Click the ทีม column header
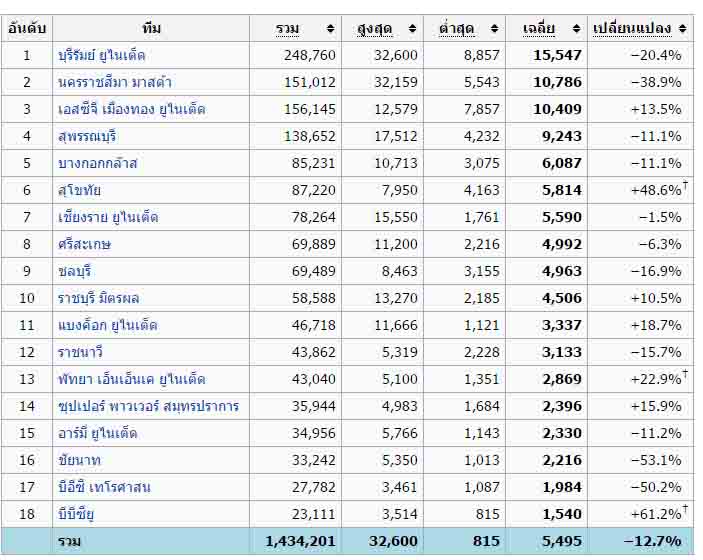The width and height of the screenshot is (703, 560). pos(152,29)
